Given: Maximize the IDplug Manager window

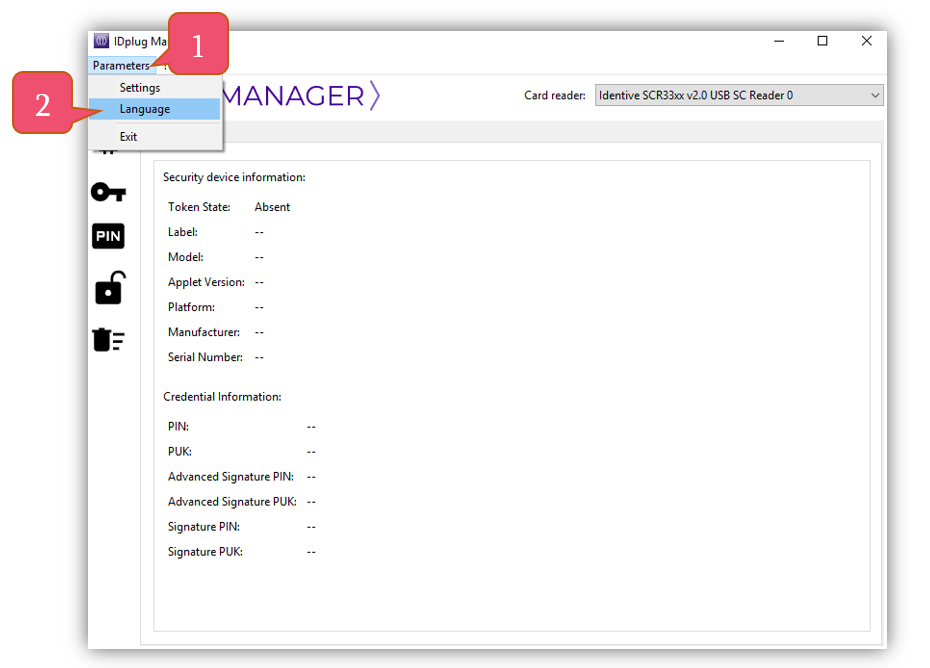Looking at the screenshot, I should tap(822, 41).
